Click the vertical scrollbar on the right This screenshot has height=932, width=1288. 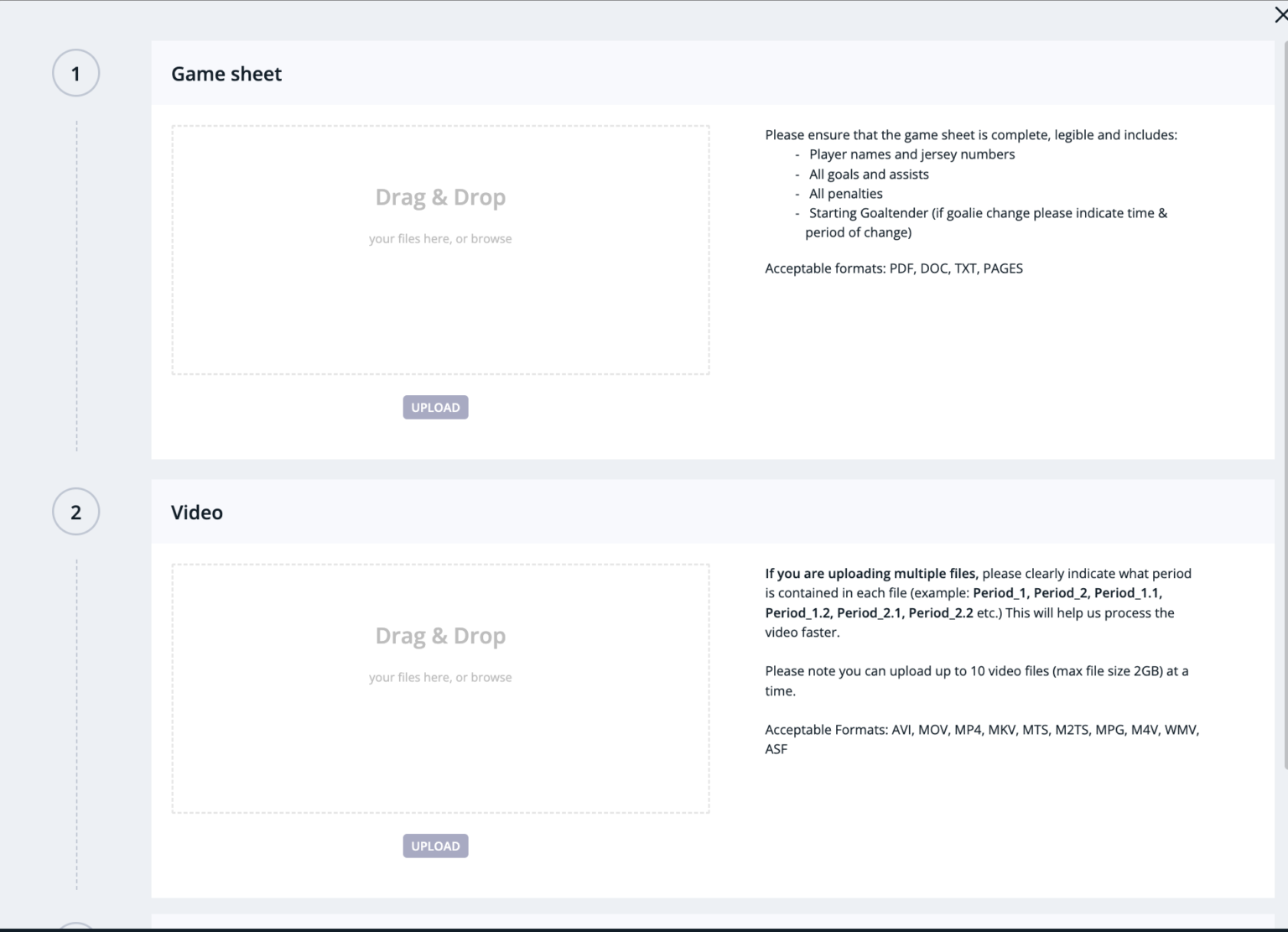[1285, 403]
